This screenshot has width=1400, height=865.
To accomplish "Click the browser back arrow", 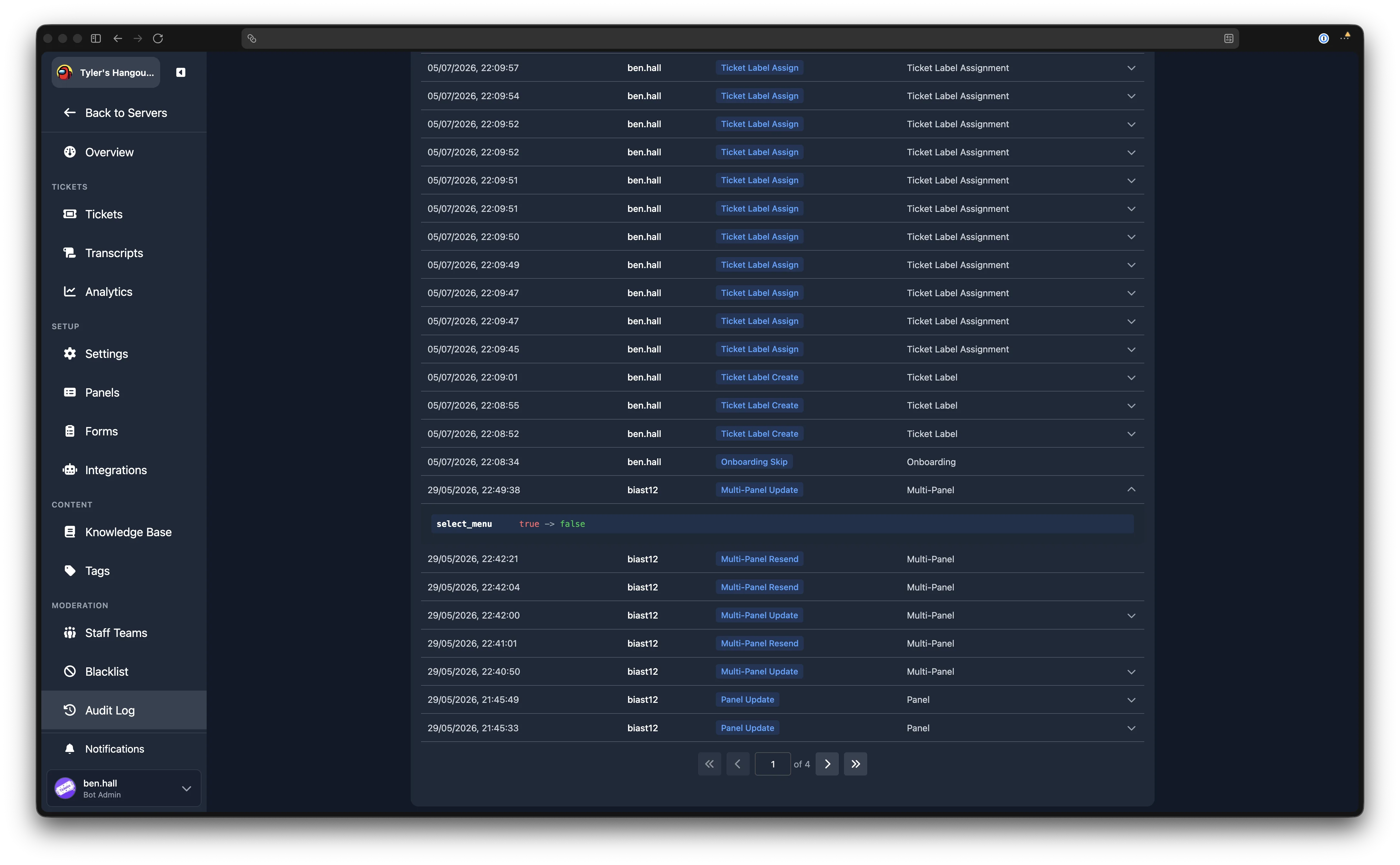I will tap(118, 38).
